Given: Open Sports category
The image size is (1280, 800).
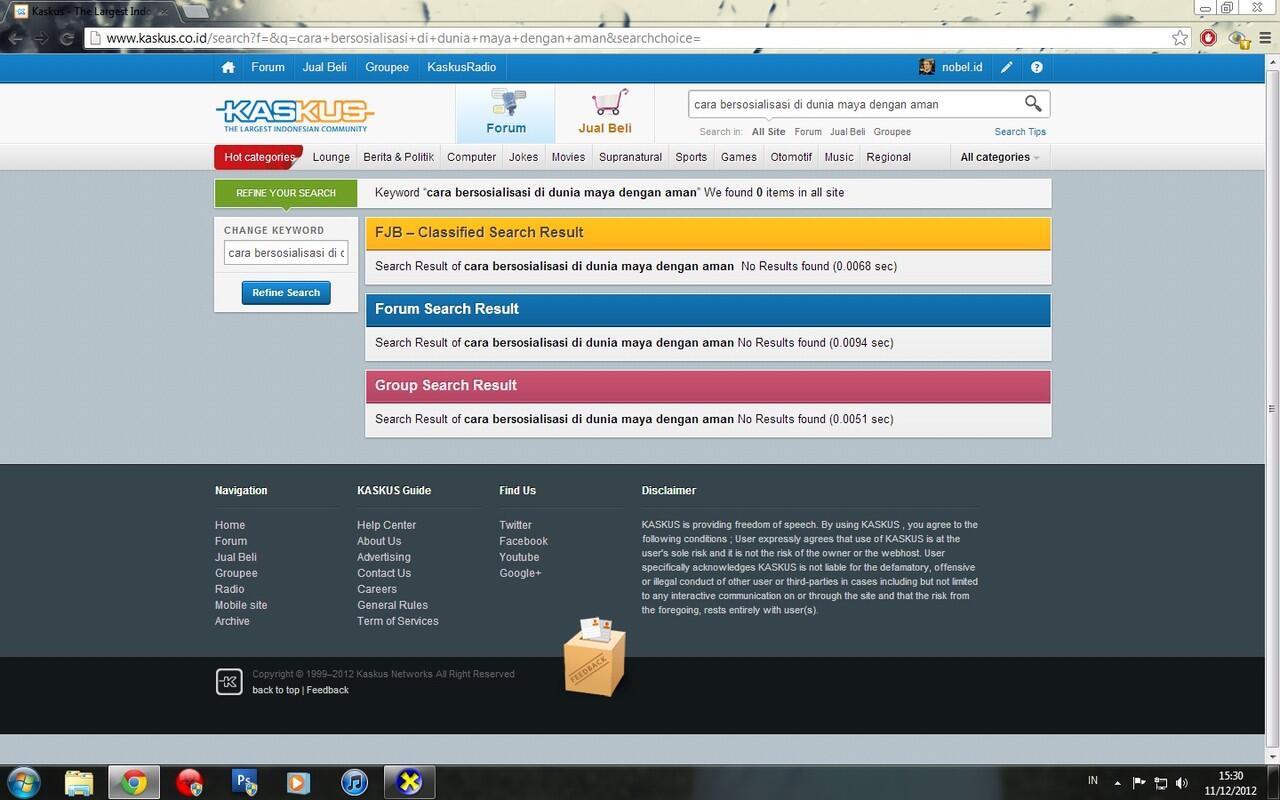Looking at the screenshot, I should pos(691,157).
